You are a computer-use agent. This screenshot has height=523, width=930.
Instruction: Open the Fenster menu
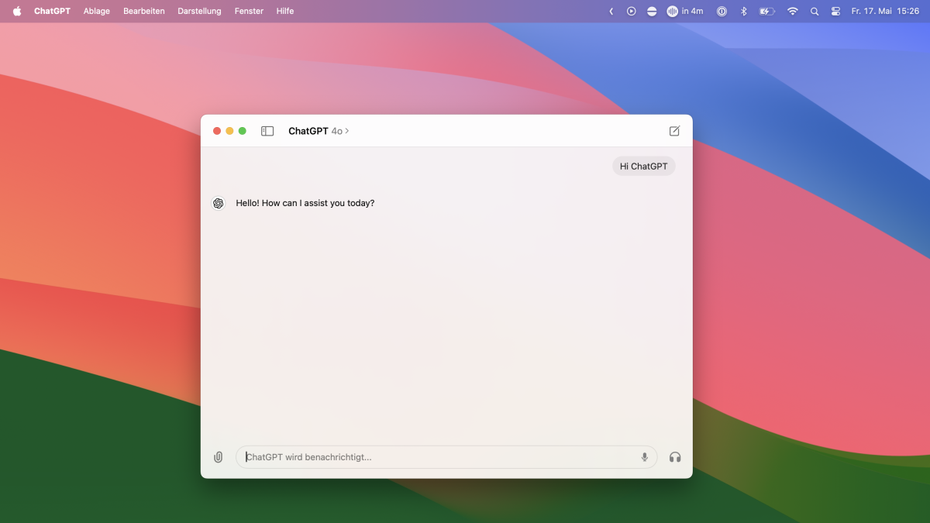click(x=249, y=11)
